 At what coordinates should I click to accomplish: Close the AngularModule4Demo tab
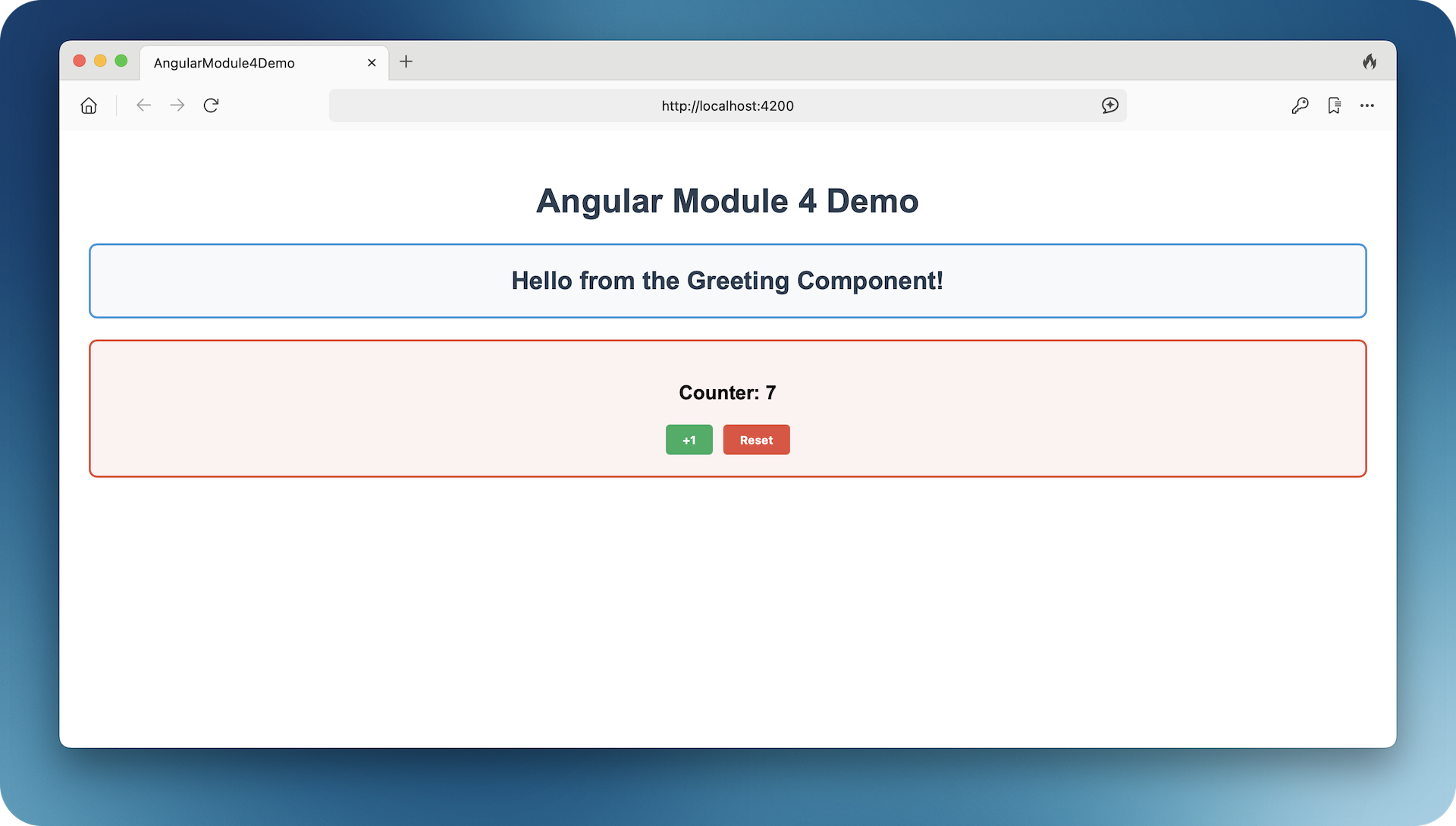[x=372, y=62]
